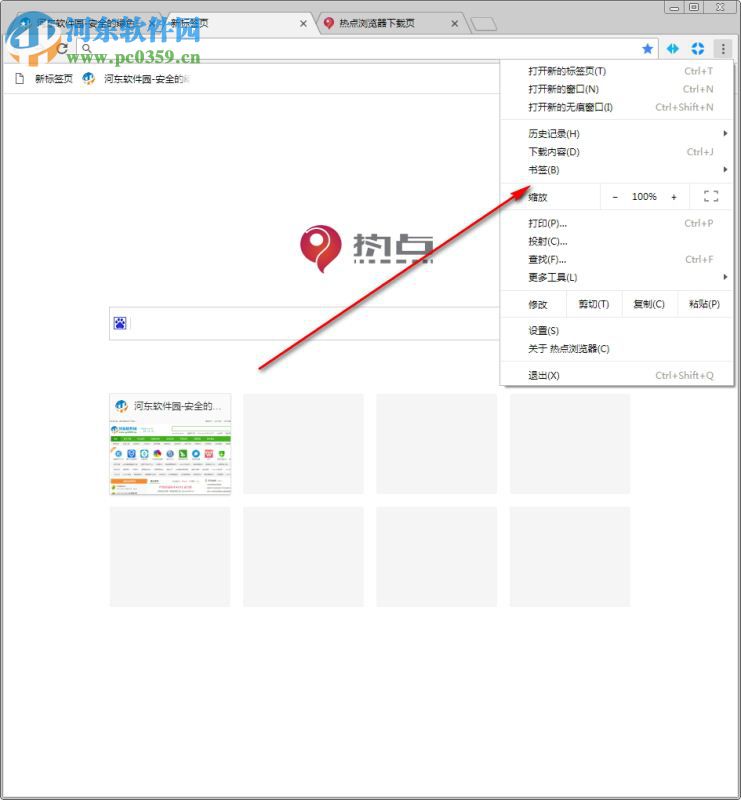Click the blue double-arrow extension icon
This screenshot has width=741, height=800.
click(673, 48)
